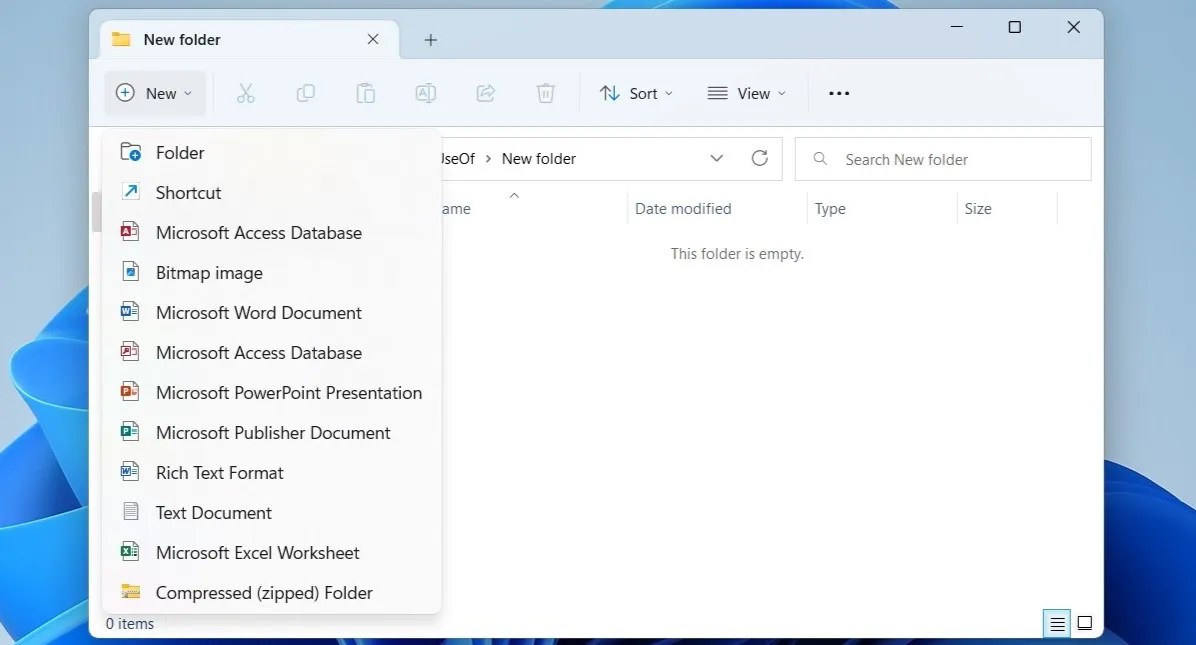Open the address bar history chevron

717,158
